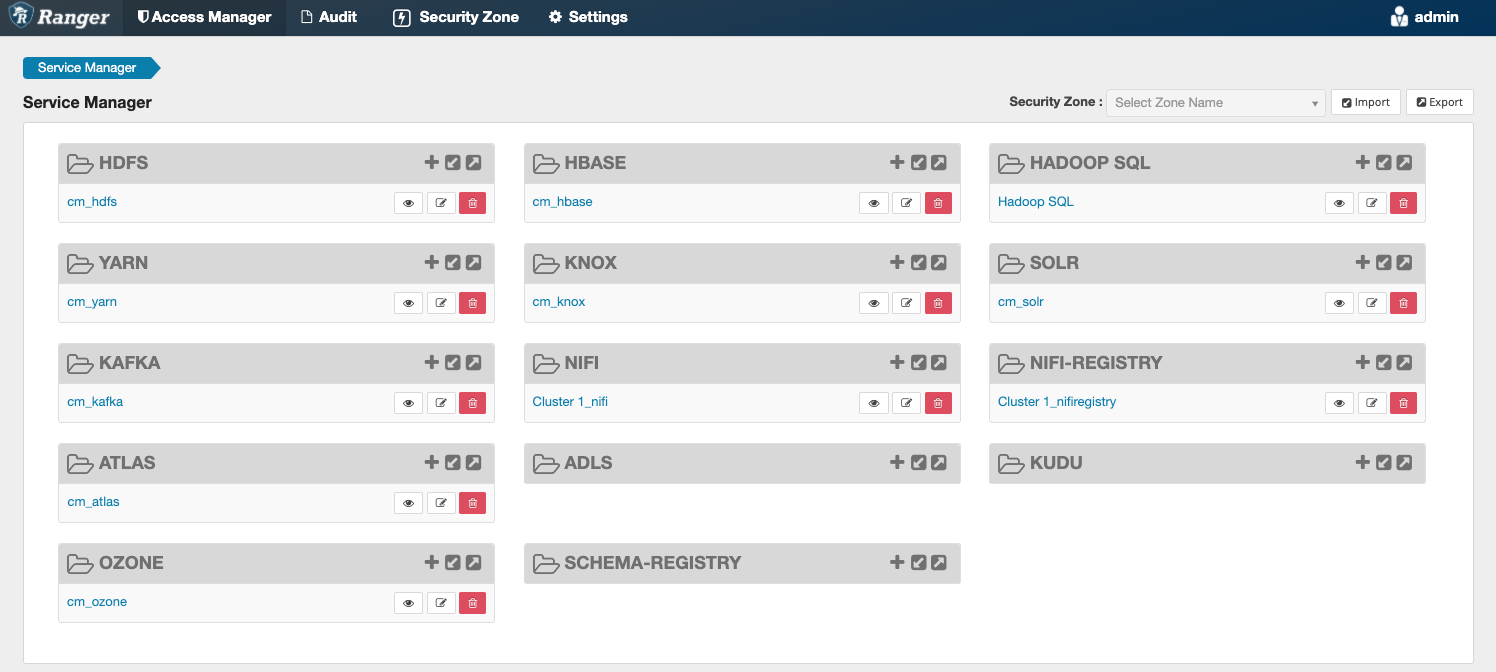Click the Import button
Viewport: 1496px width, 672px height.
coord(1365,102)
